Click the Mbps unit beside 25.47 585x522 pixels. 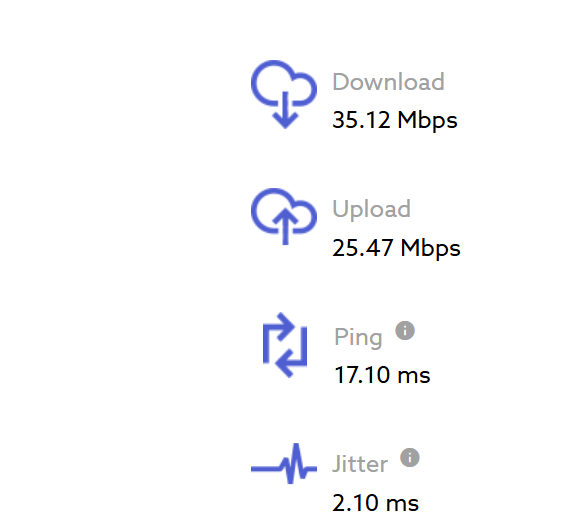tap(431, 249)
